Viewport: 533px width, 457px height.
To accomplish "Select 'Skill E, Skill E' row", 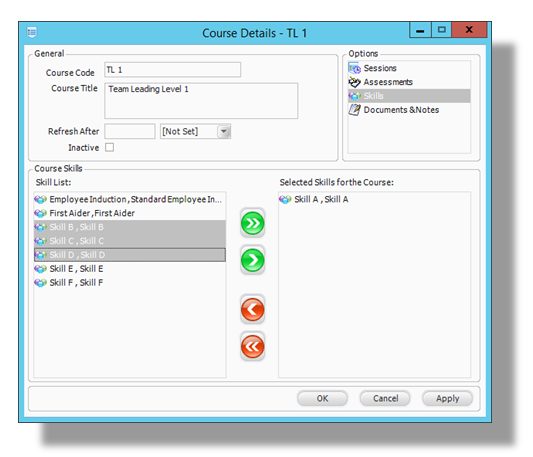I will coord(130,269).
